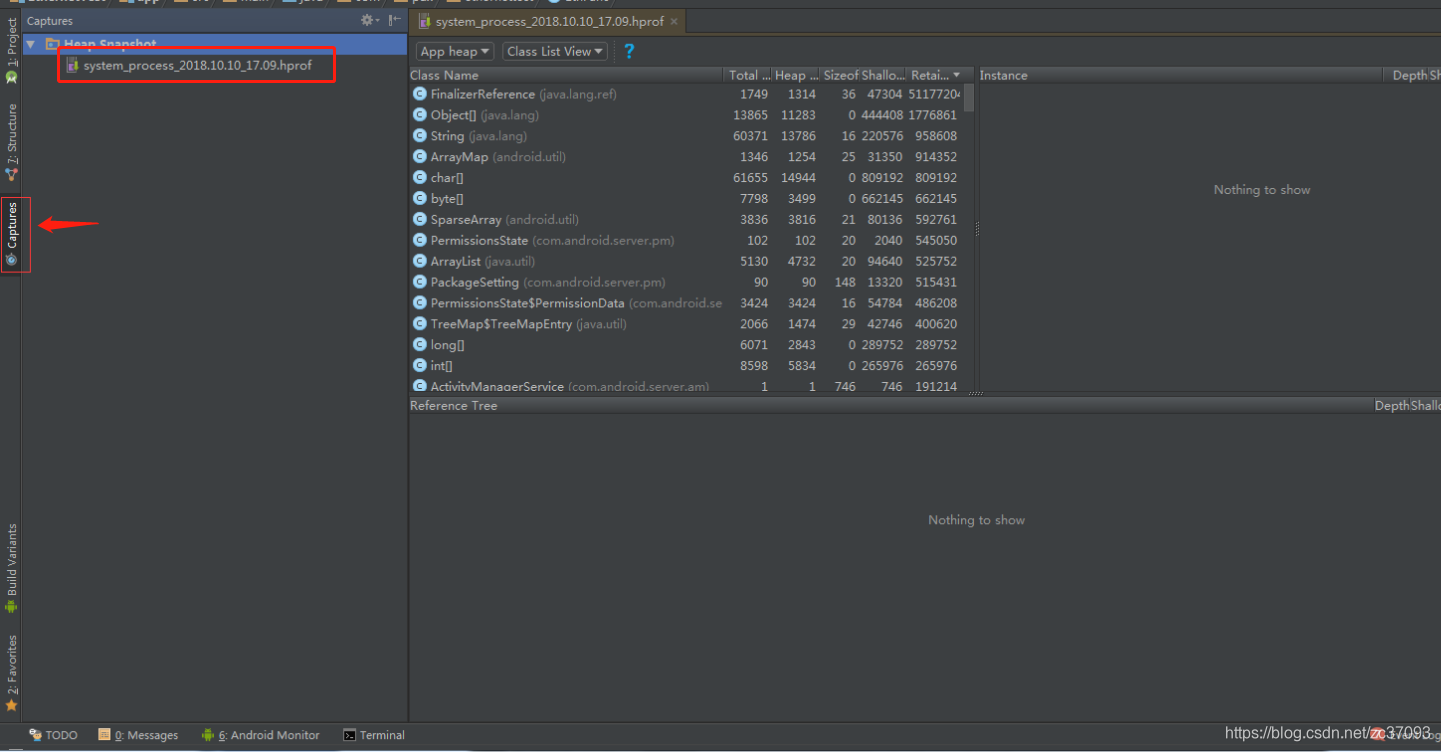Click the class icon beside PermissionsState (com.android.server.pm)
The height and width of the screenshot is (752, 1441).
[419, 240]
